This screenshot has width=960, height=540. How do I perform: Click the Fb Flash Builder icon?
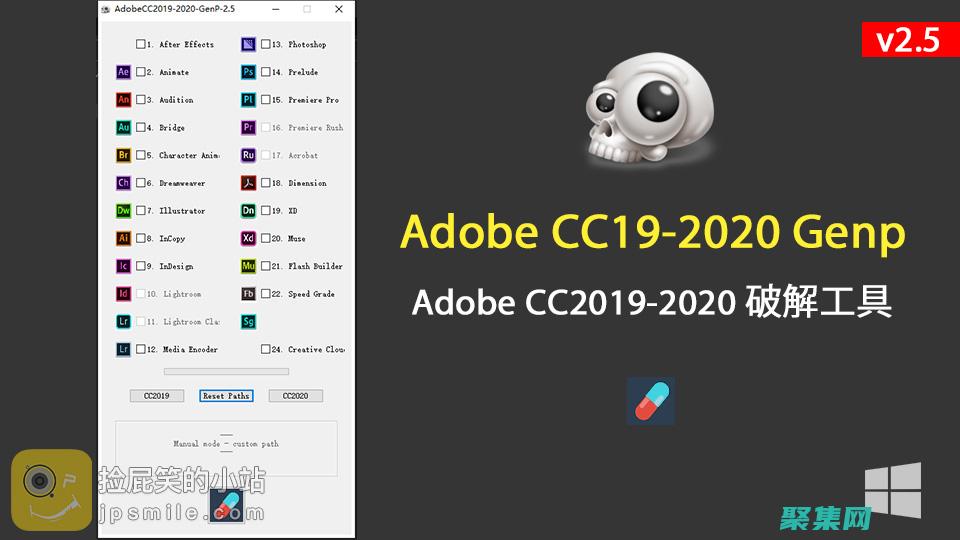[248, 294]
